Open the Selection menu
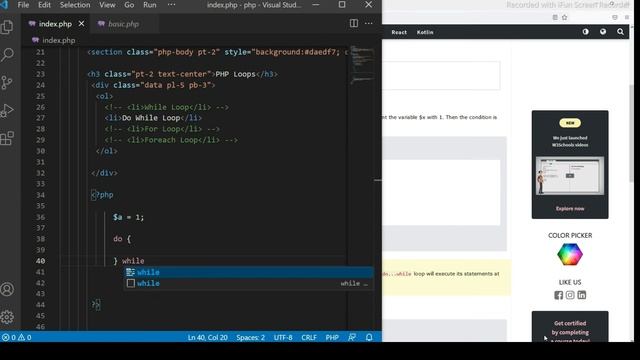This screenshot has width=640, height=360. pos(75,5)
